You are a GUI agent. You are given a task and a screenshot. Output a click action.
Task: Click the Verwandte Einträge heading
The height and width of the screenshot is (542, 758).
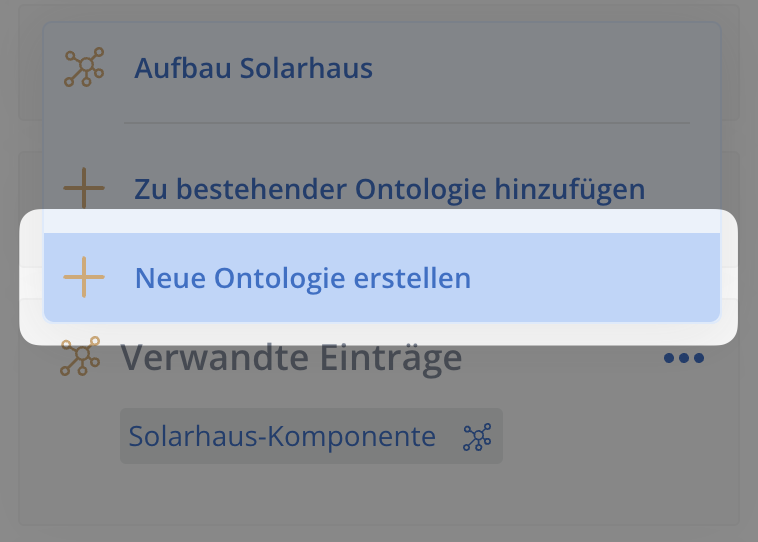point(291,358)
